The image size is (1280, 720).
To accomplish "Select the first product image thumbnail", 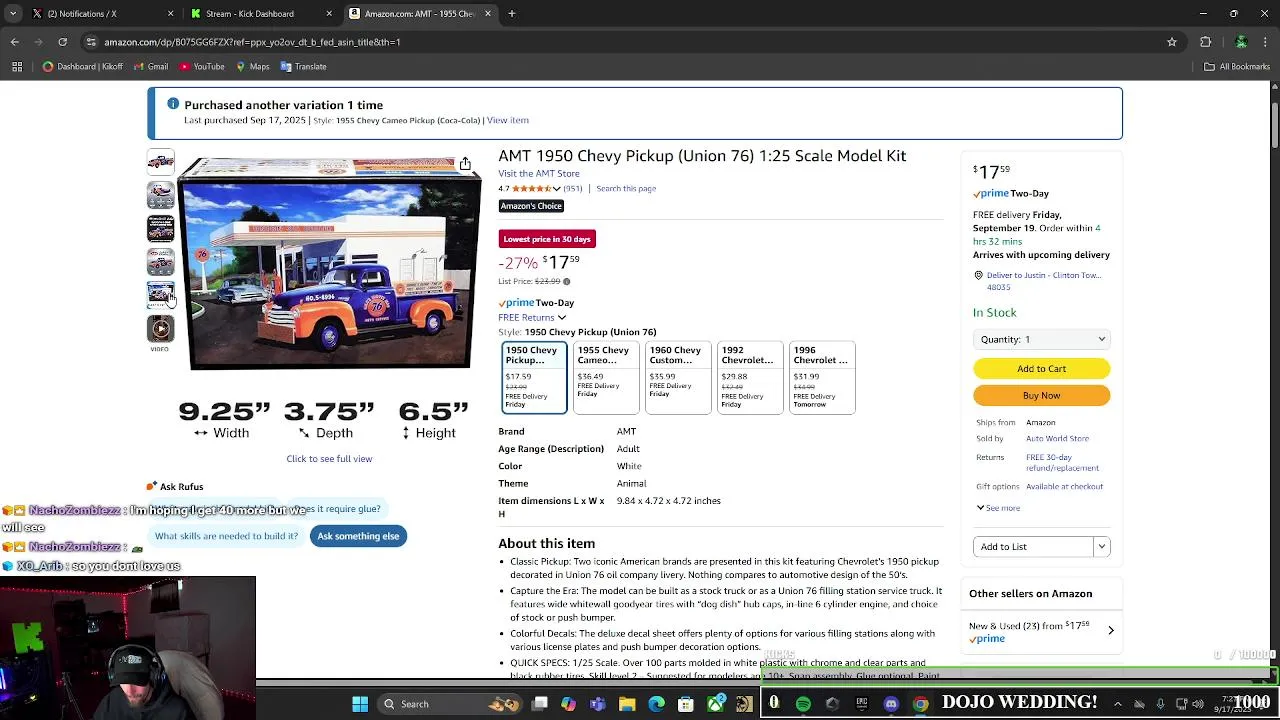I will click(x=160, y=162).
